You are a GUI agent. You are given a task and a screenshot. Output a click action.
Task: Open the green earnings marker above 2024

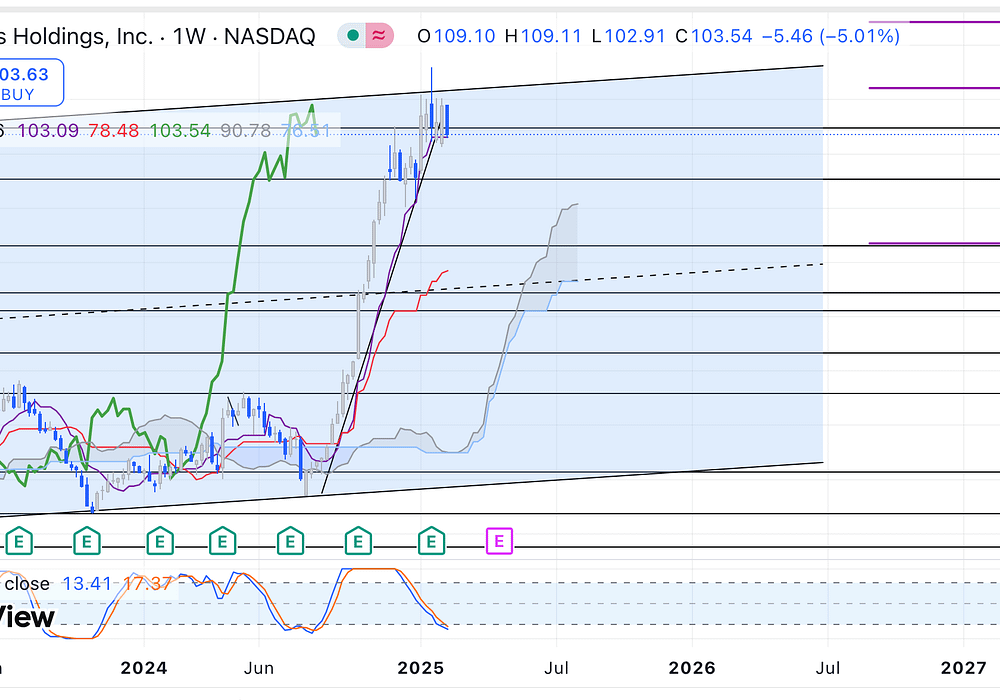pos(158,542)
